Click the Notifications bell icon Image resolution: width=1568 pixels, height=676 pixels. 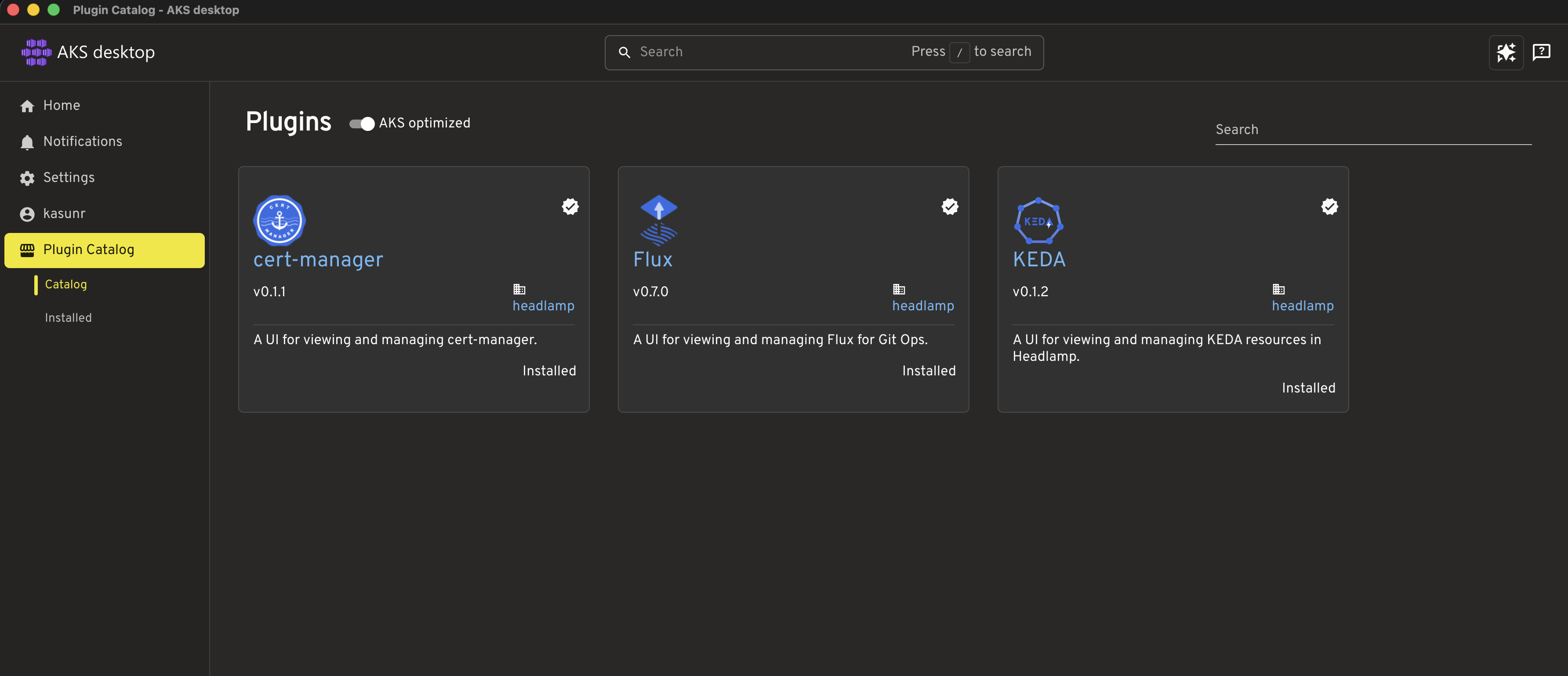(x=27, y=142)
